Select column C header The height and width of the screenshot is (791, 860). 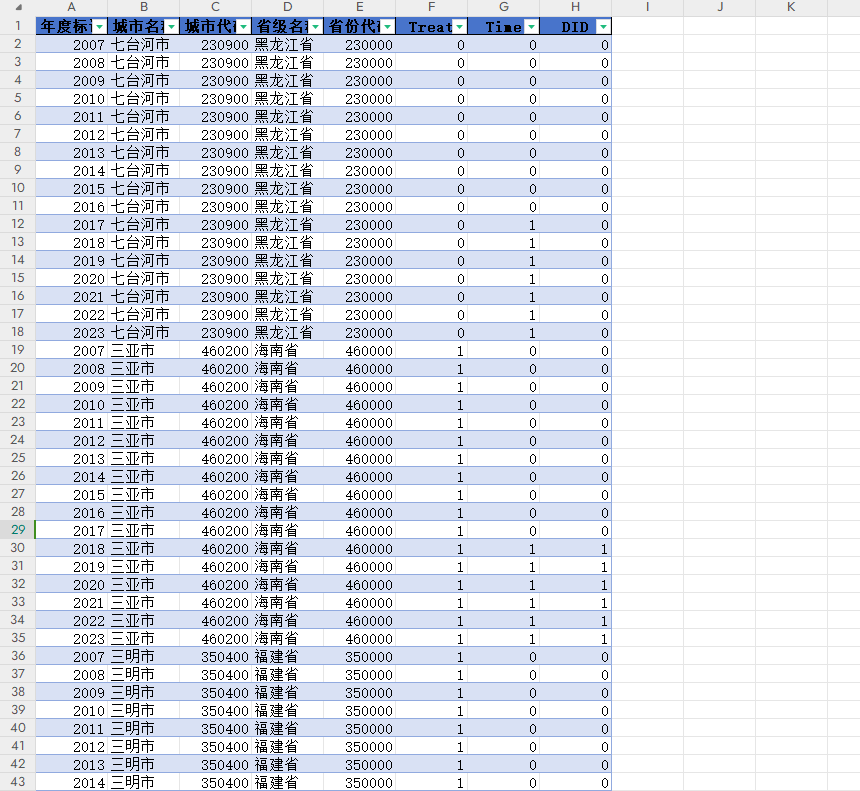coord(216,7)
